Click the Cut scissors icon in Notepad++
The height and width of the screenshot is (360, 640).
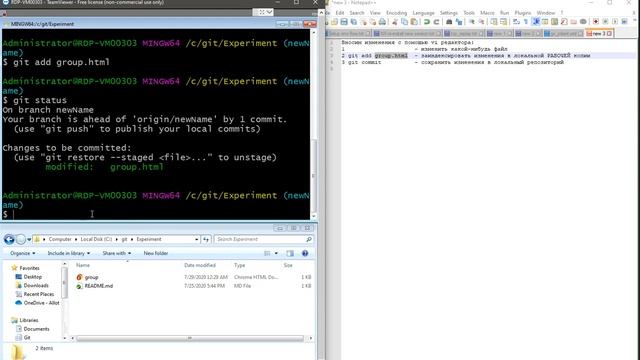tap(395, 22)
